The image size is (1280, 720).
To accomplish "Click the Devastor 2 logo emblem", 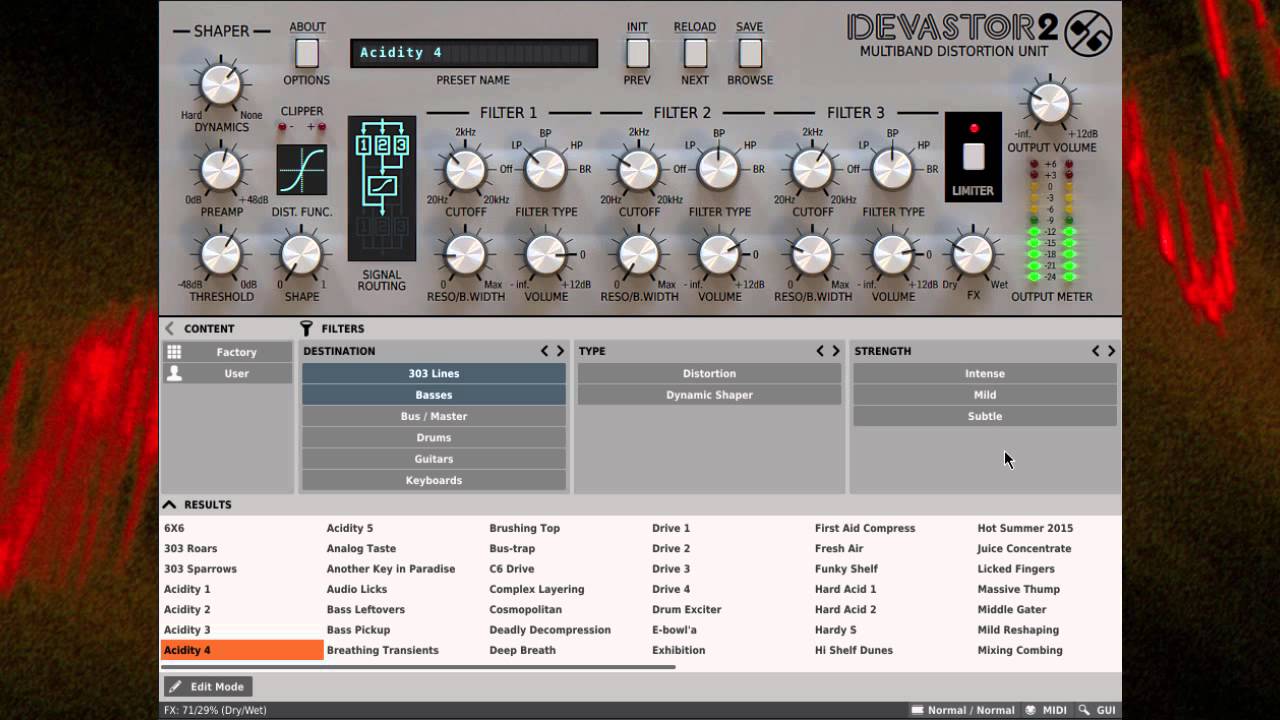I will [1088, 34].
